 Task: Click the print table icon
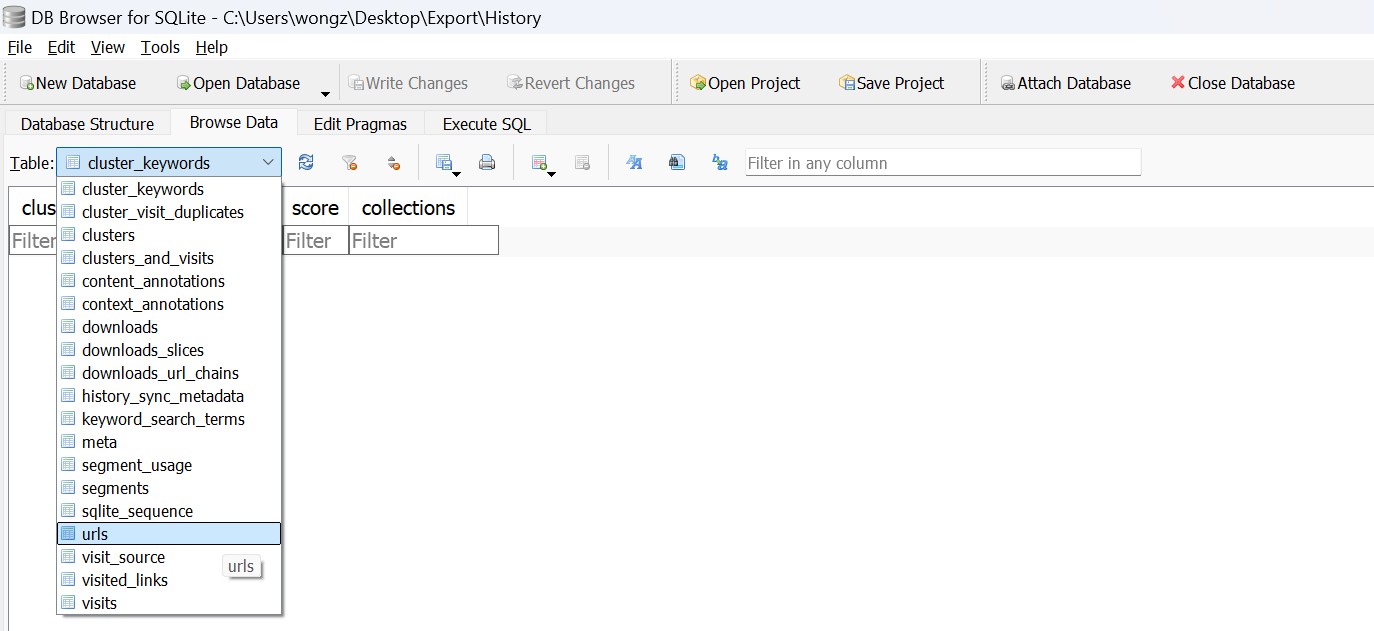[x=487, y=163]
